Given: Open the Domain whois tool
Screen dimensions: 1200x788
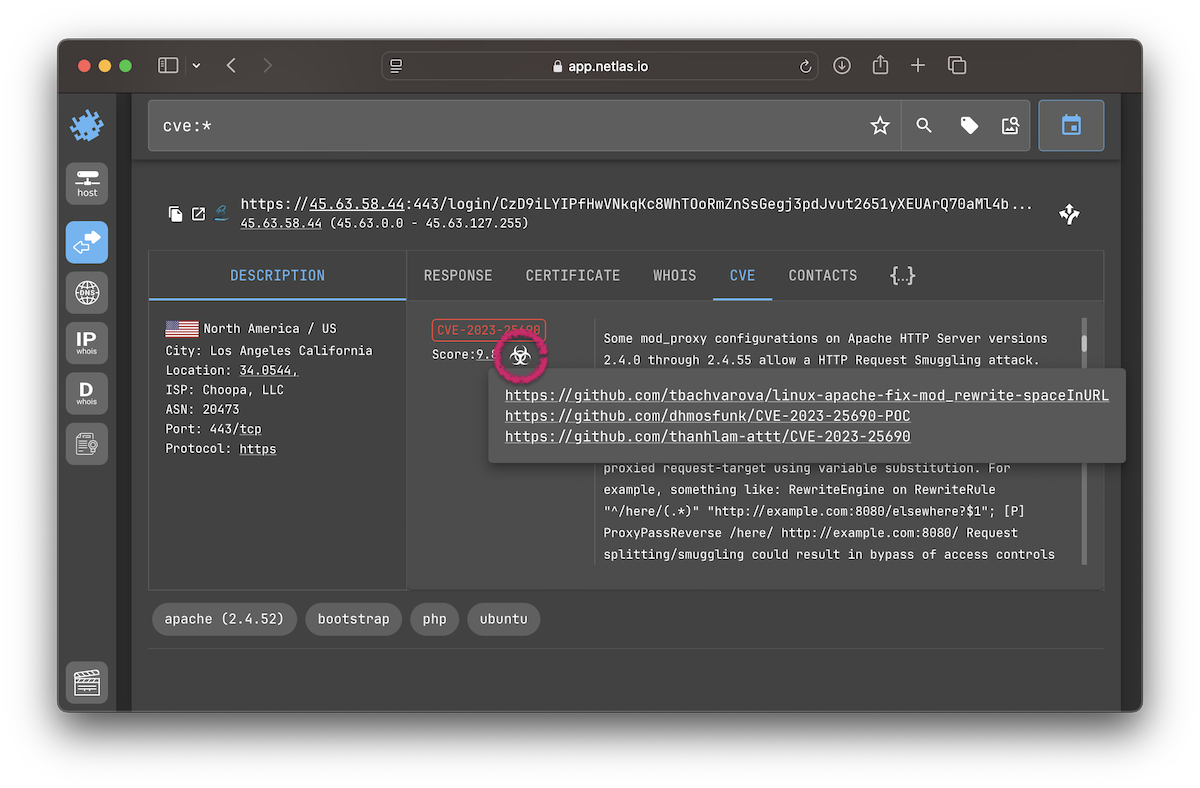Looking at the screenshot, I should [x=86, y=392].
